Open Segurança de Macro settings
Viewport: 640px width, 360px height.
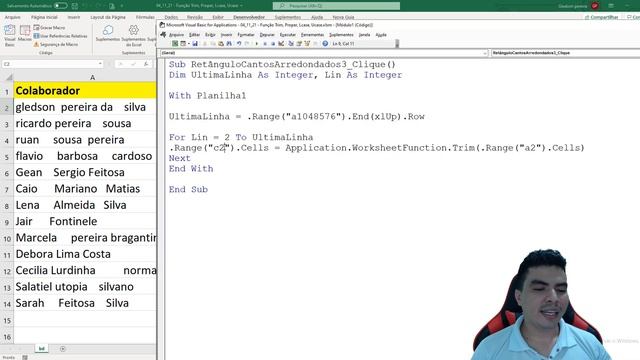coord(56,44)
